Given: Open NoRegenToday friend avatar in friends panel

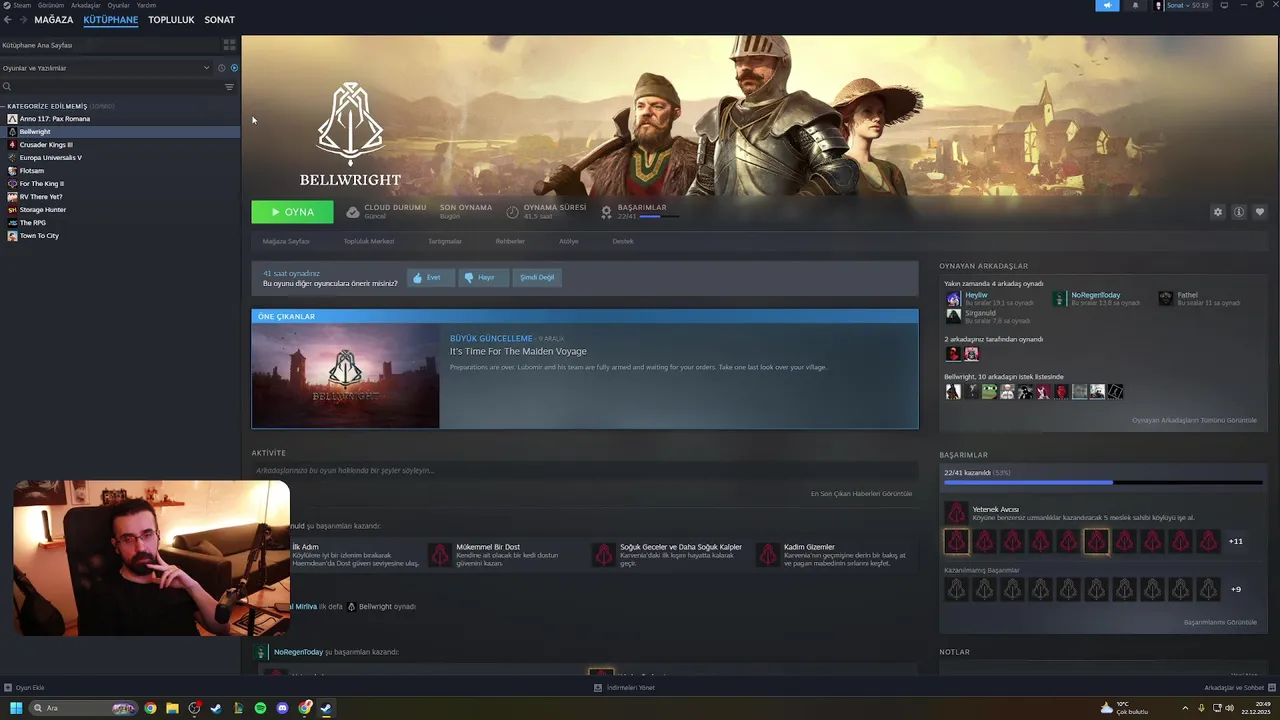Looking at the screenshot, I should (1059, 299).
